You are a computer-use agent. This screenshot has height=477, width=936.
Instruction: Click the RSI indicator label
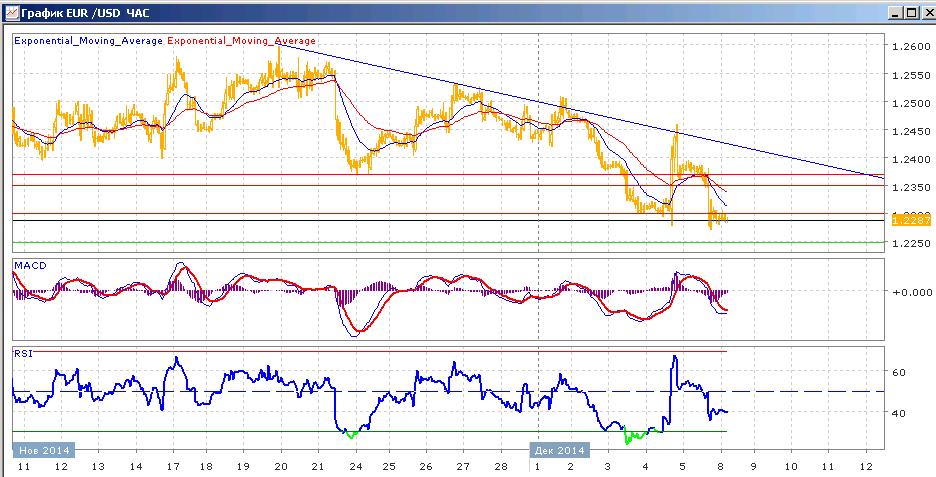pyautogui.click(x=22, y=353)
